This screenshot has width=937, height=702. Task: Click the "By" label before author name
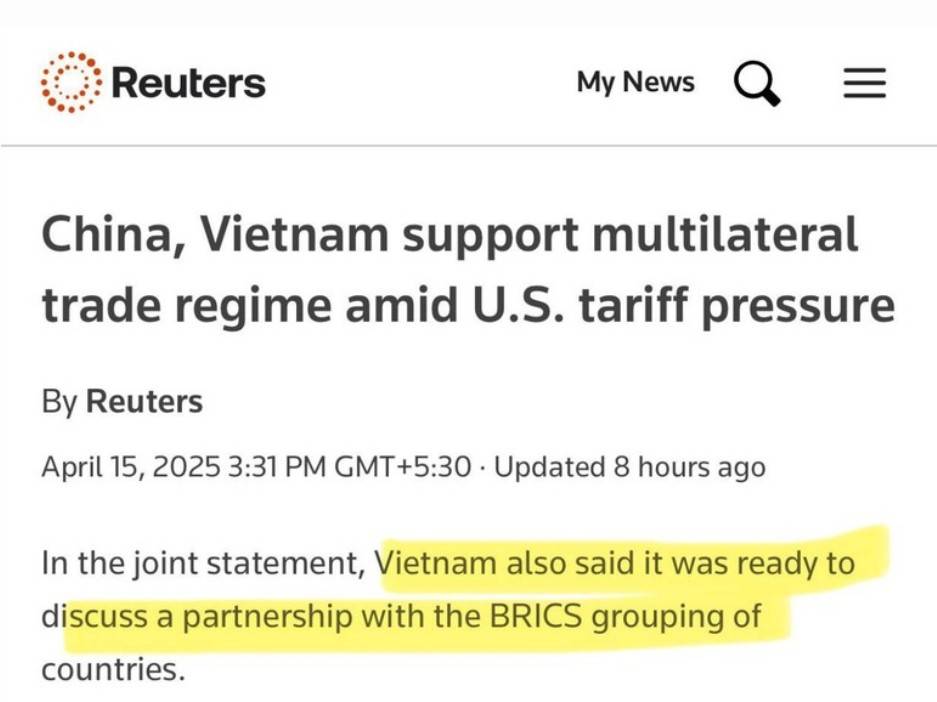tap(59, 402)
